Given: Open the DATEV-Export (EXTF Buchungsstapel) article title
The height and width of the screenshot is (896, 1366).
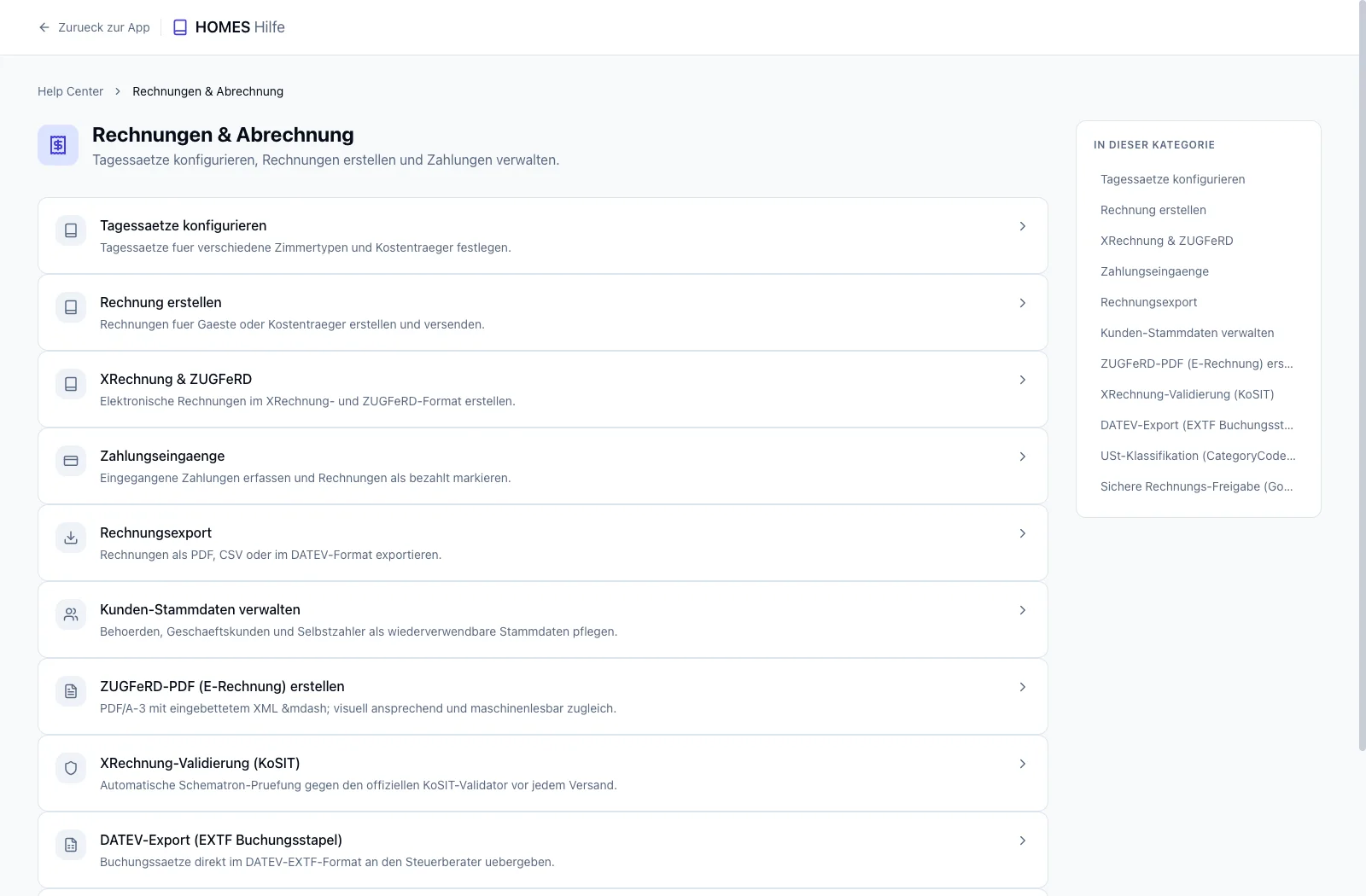Looking at the screenshot, I should tap(221, 840).
